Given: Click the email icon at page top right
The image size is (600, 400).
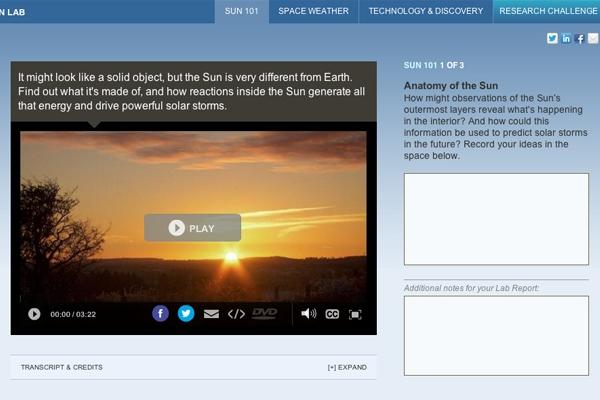Looking at the screenshot, I should click(x=593, y=38).
